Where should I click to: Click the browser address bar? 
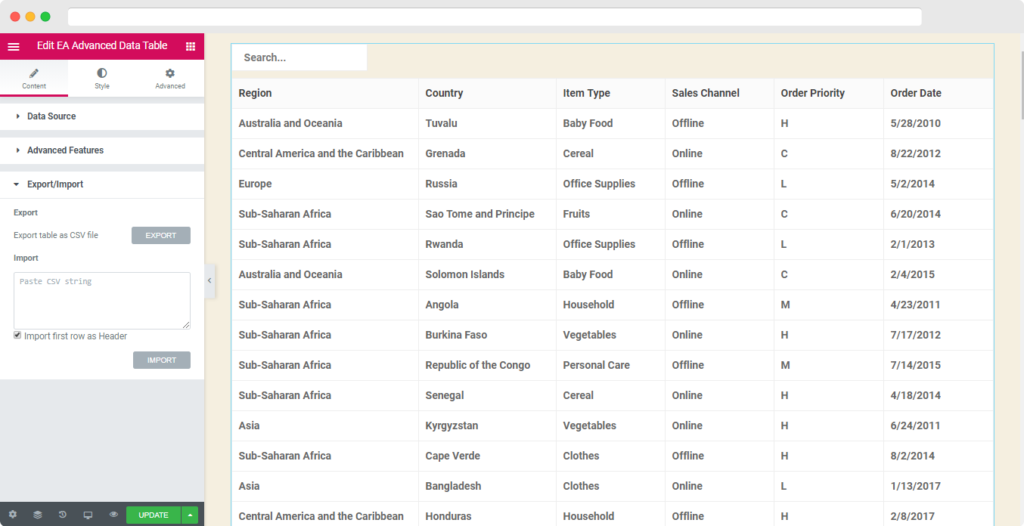point(494,17)
